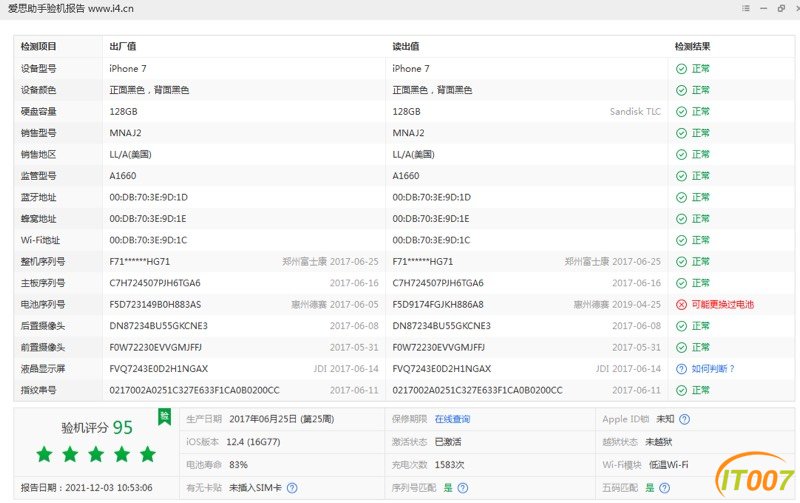Click the question icon in 液晶显示屏 row
This screenshot has height=503, width=800.
(681, 369)
